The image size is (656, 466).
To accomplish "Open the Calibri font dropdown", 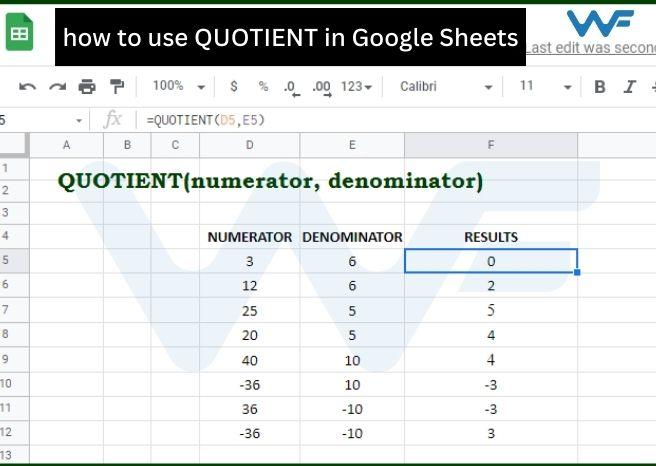I will pos(446,87).
